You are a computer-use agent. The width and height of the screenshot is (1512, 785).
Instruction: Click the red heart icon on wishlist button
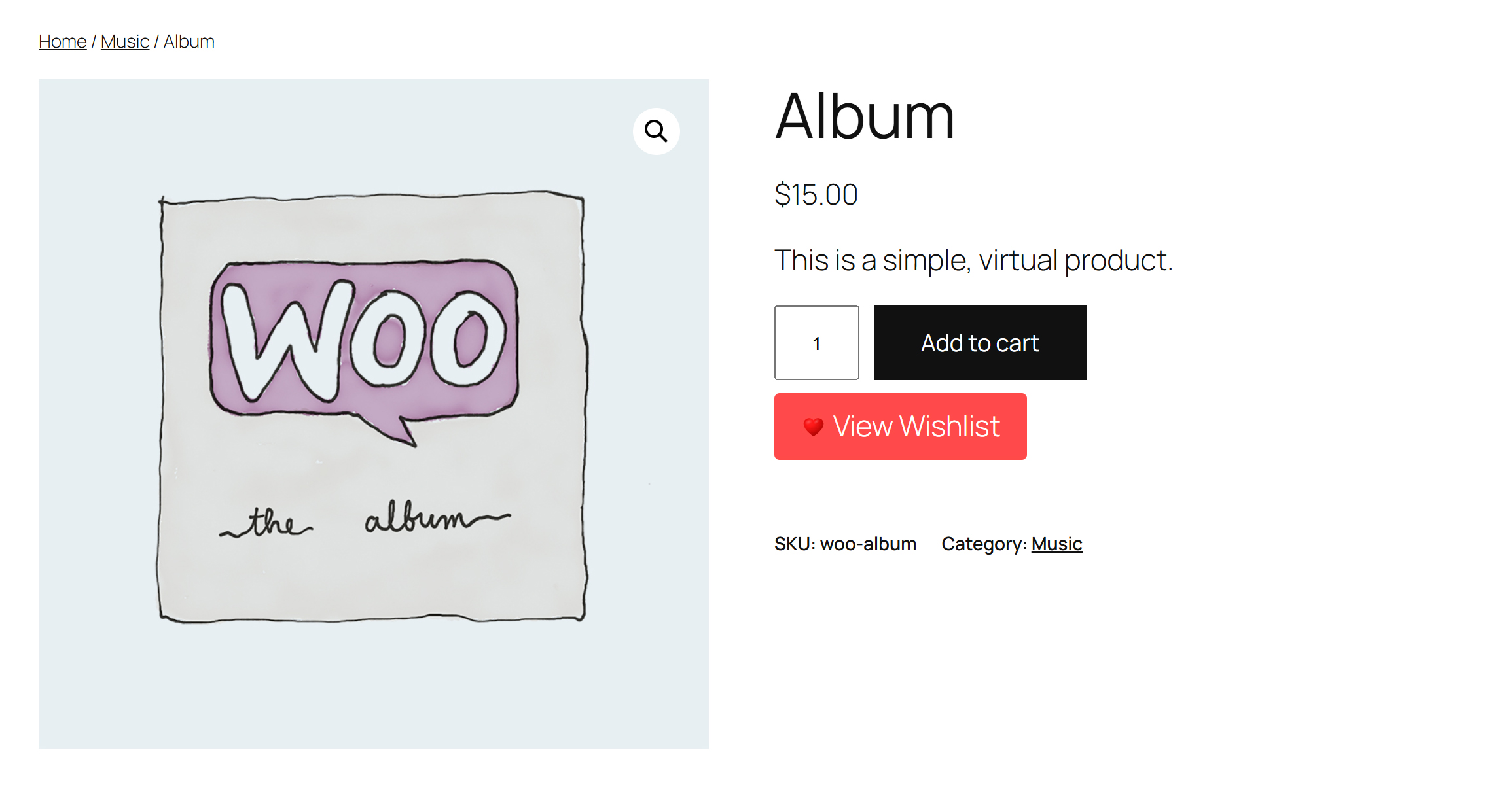click(x=813, y=427)
